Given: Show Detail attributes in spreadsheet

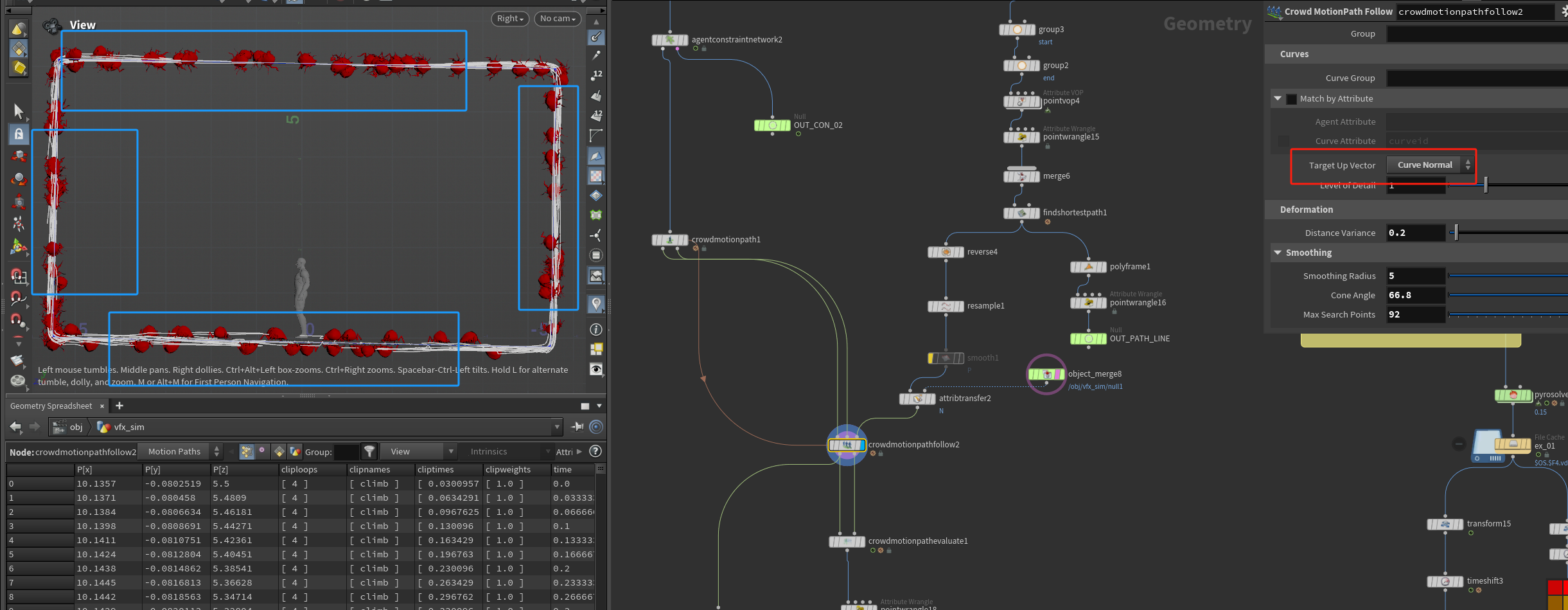Looking at the screenshot, I should pyautogui.click(x=295, y=452).
